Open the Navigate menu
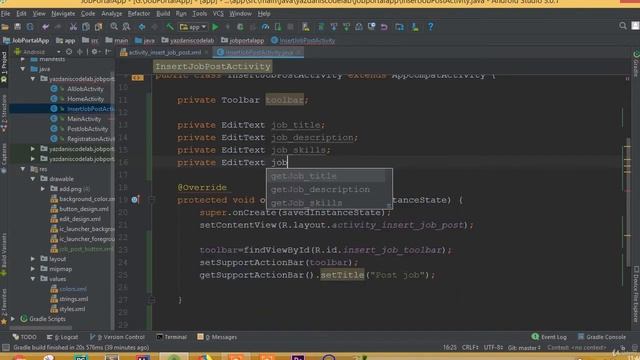This screenshot has width=640, height=360. pyautogui.click(x=63, y=13)
